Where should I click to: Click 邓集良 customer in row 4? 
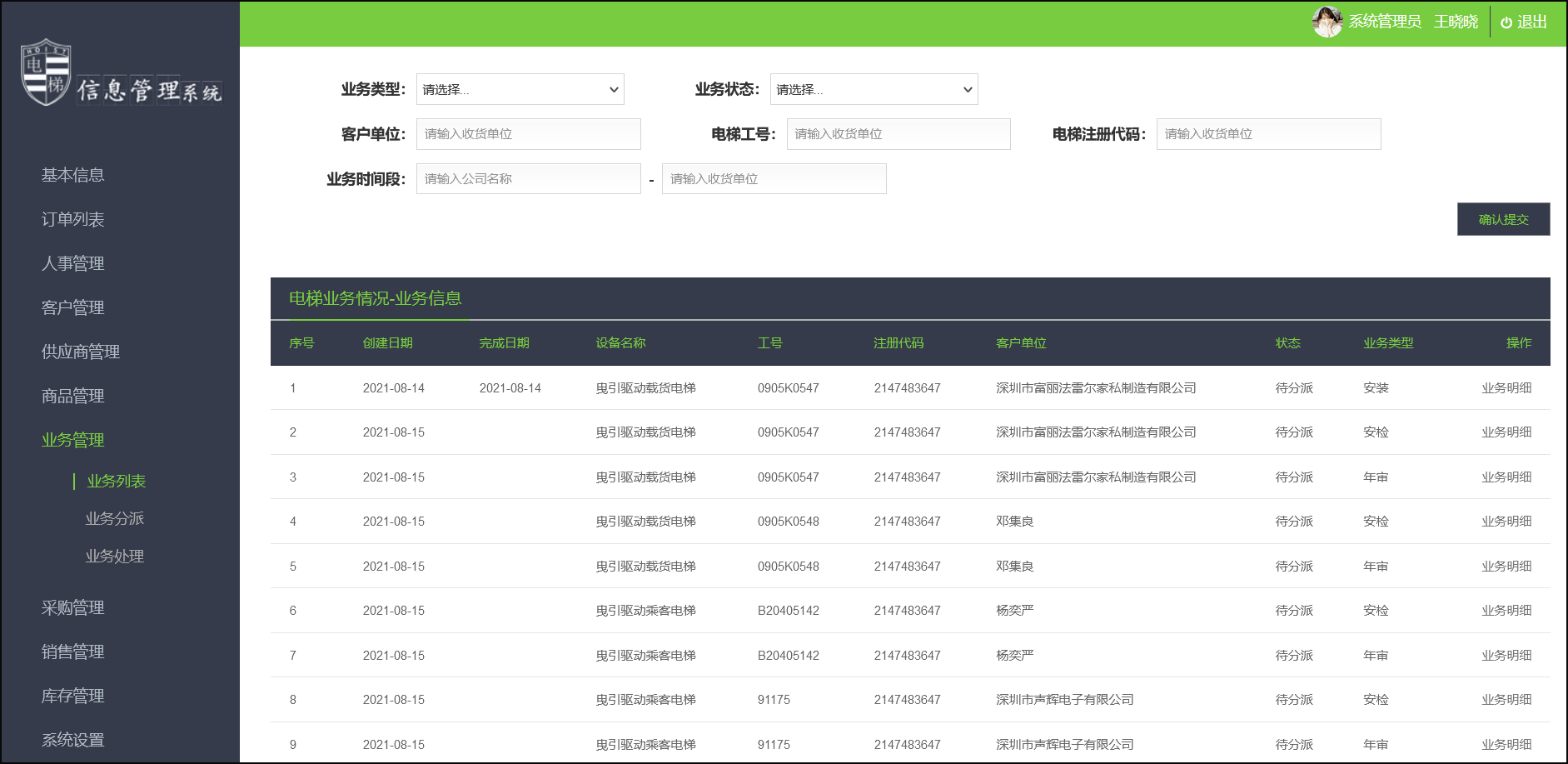coord(1015,522)
